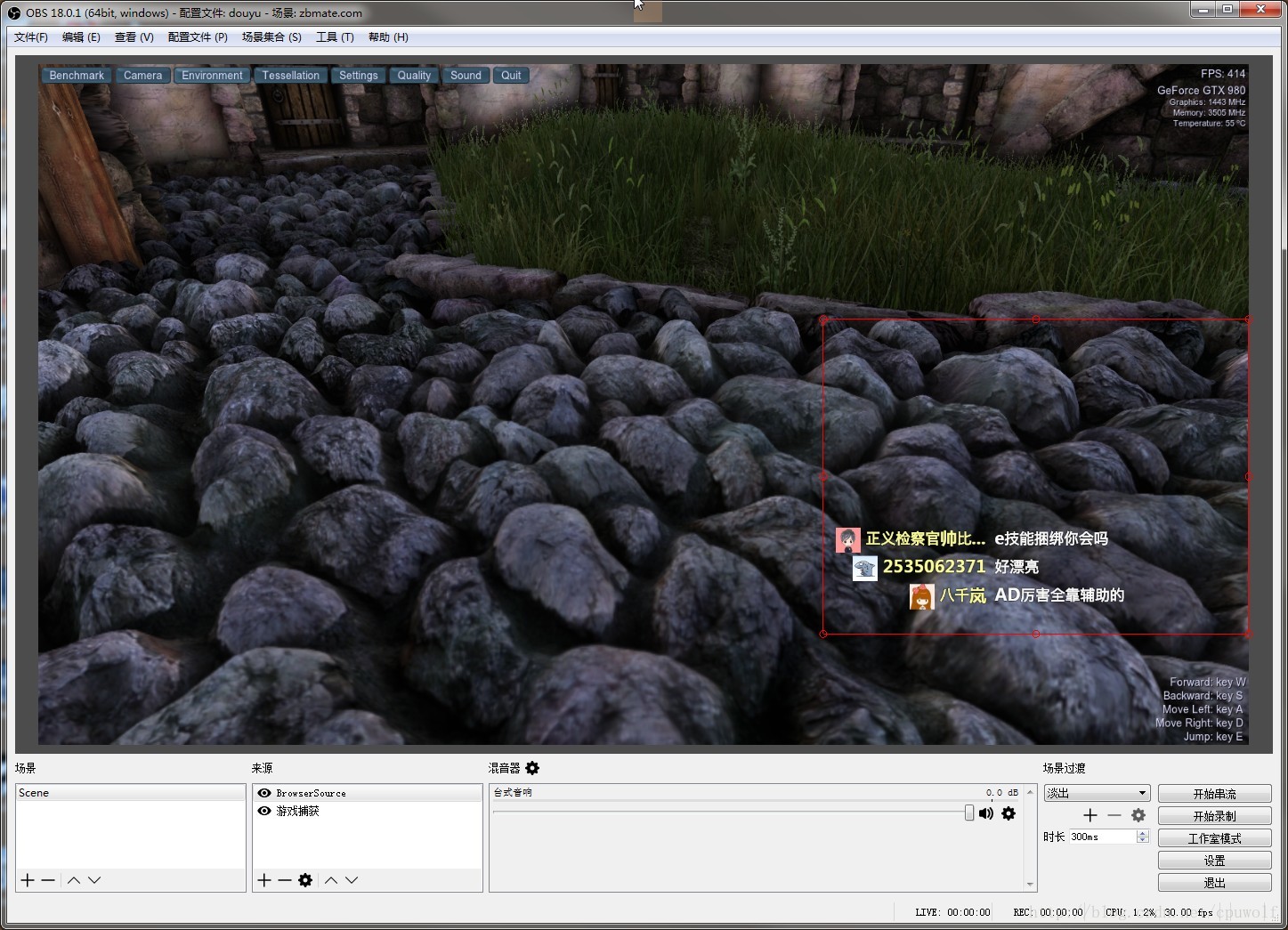Click the 台式音响 volume slider handle
Viewport: 1288px width, 930px height.
tap(969, 813)
